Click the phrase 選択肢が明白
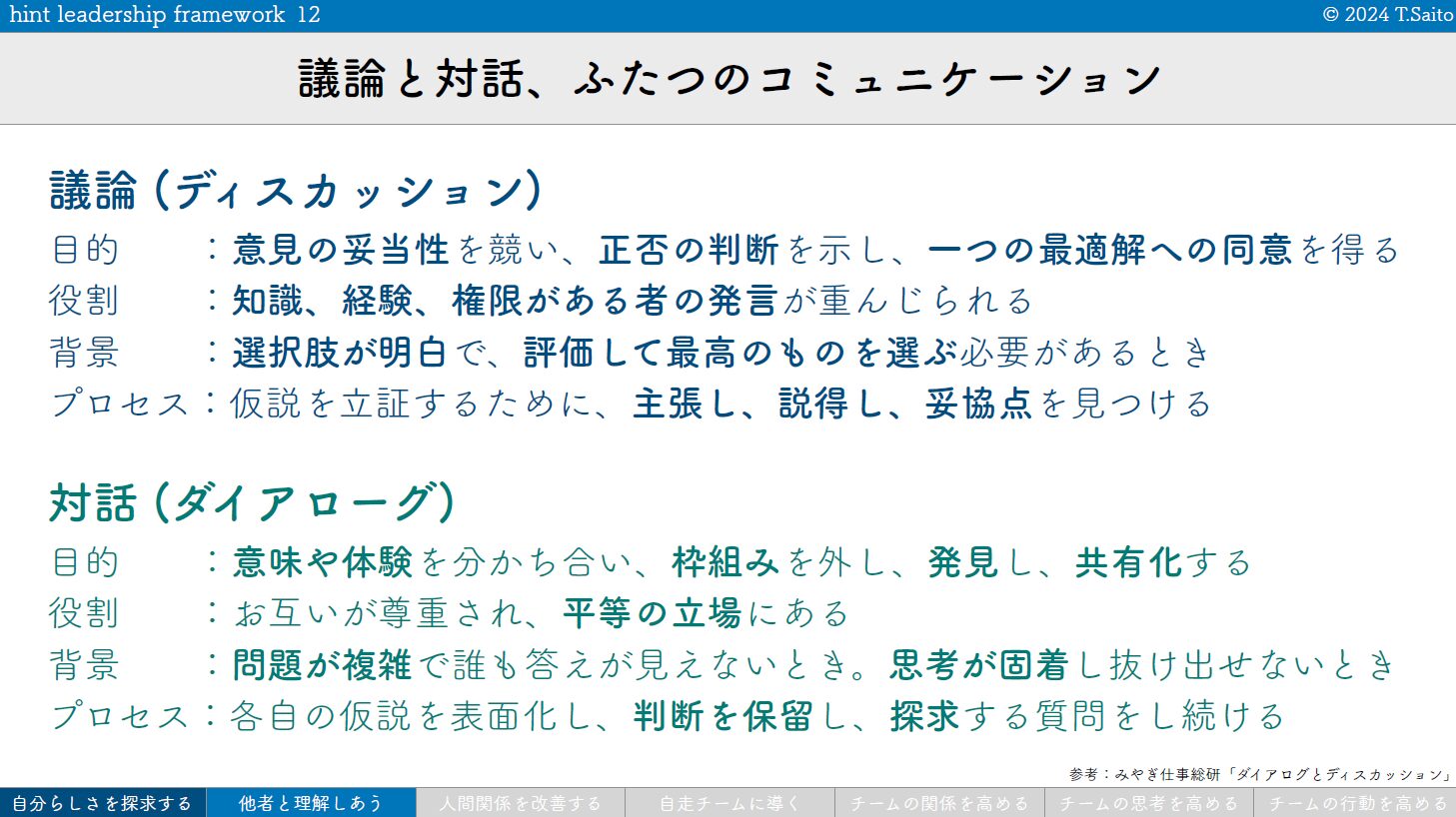 click(340, 353)
